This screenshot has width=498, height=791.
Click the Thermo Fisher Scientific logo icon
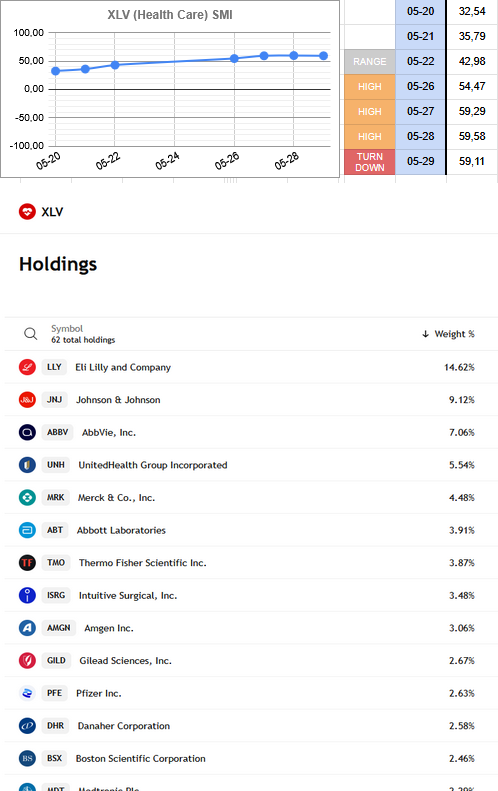(27, 562)
